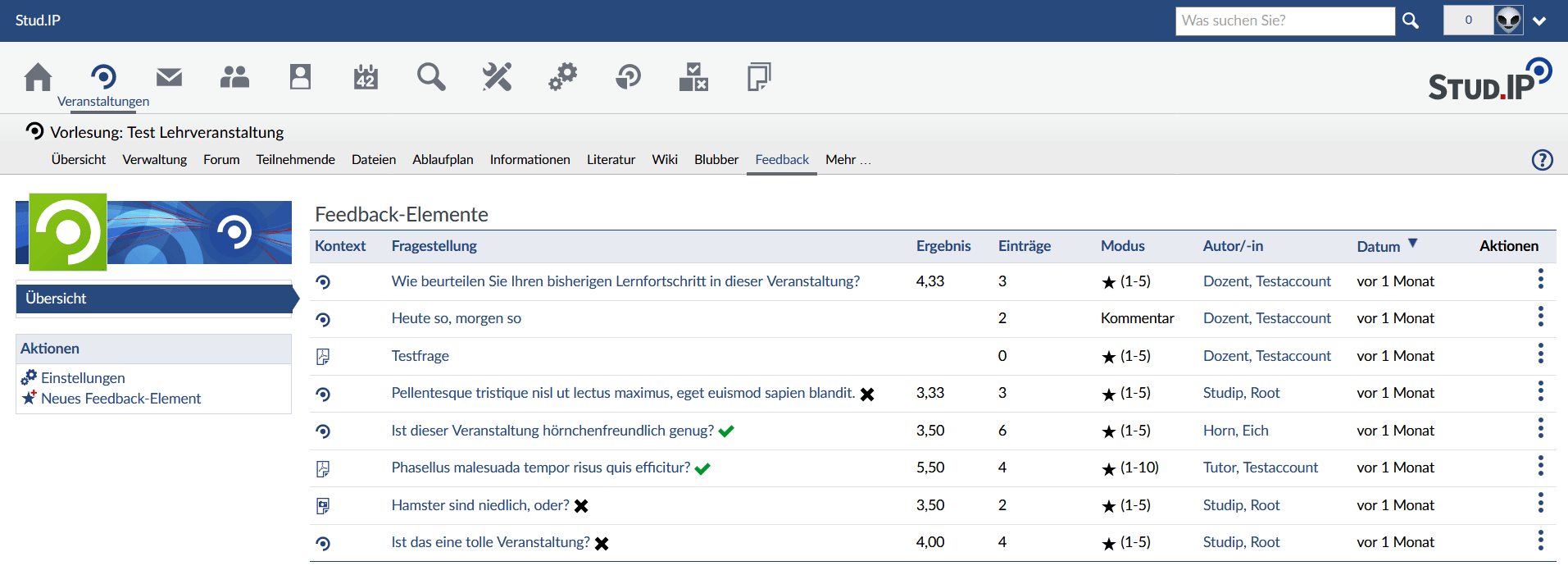This screenshot has height=584, width=1568.
Task: Open Neues Feedback-Element link
Action: pyautogui.click(x=120, y=399)
